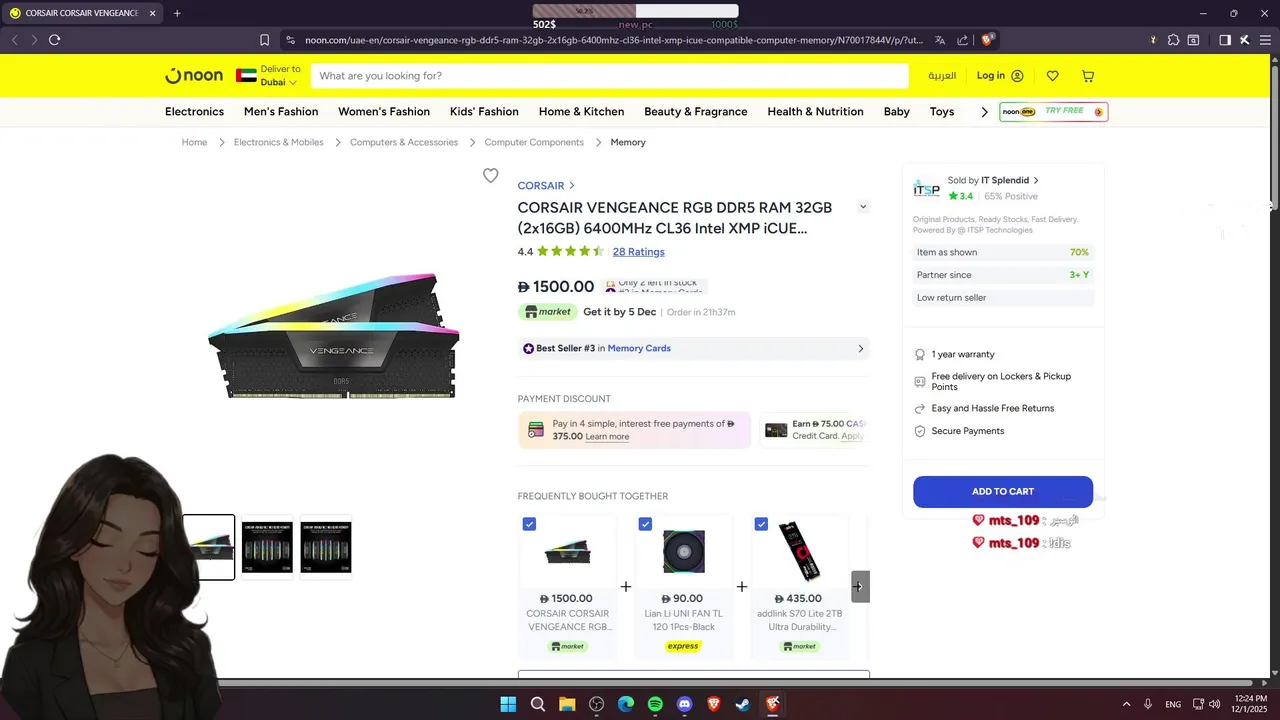Open Health & Nutrition category menu
Viewport: 1280px width, 720px height.
(815, 112)
